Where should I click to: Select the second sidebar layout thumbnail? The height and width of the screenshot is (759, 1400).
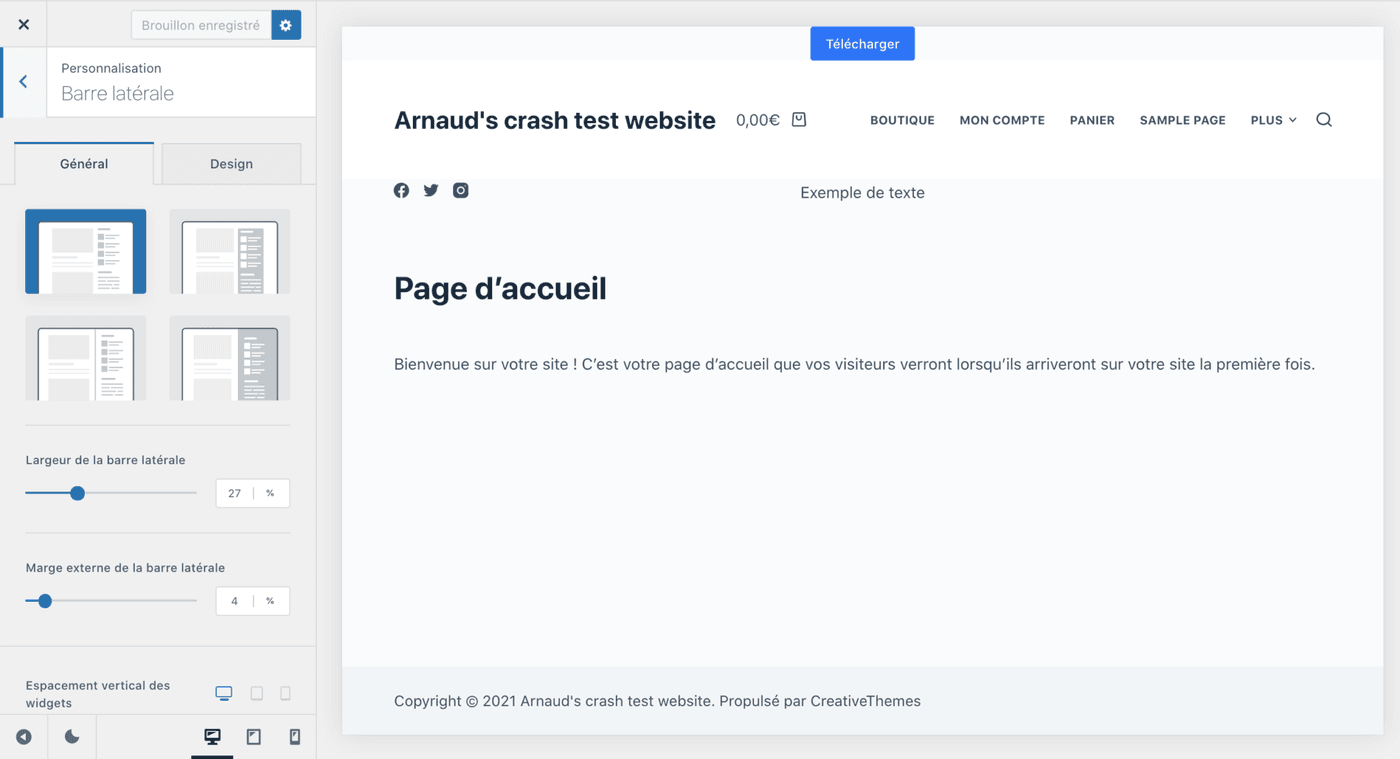pyautogui.click(x=229, y=252)
